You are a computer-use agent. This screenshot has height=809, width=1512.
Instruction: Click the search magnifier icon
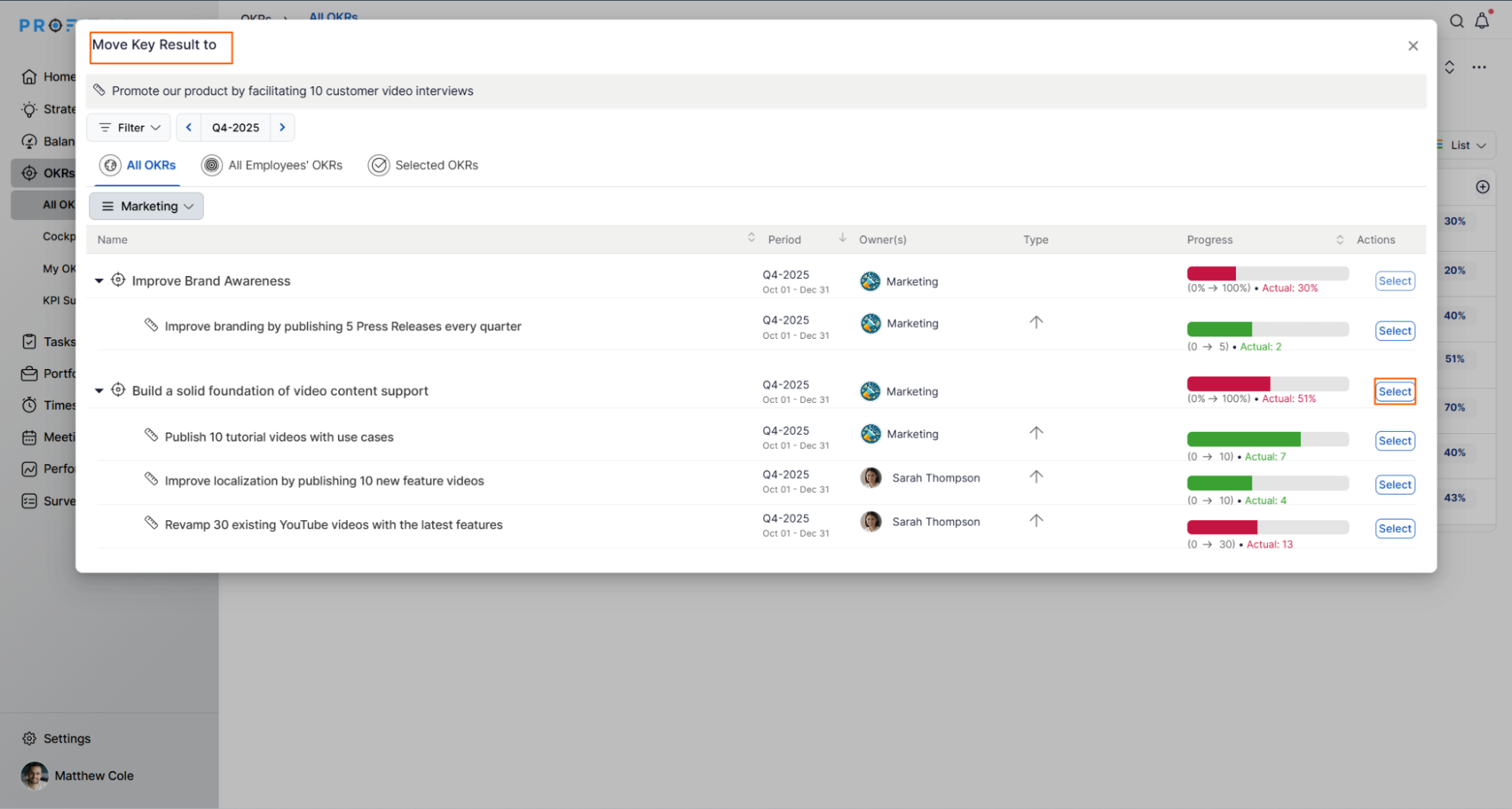[x=1456, y=21]
